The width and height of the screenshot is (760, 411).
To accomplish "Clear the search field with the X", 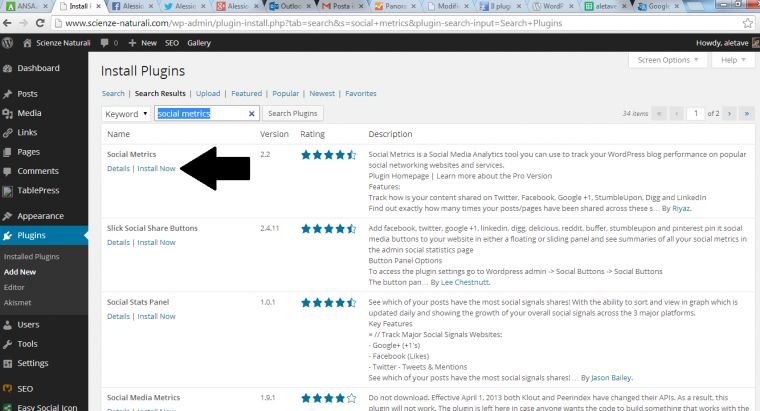I will click(252, 114).
